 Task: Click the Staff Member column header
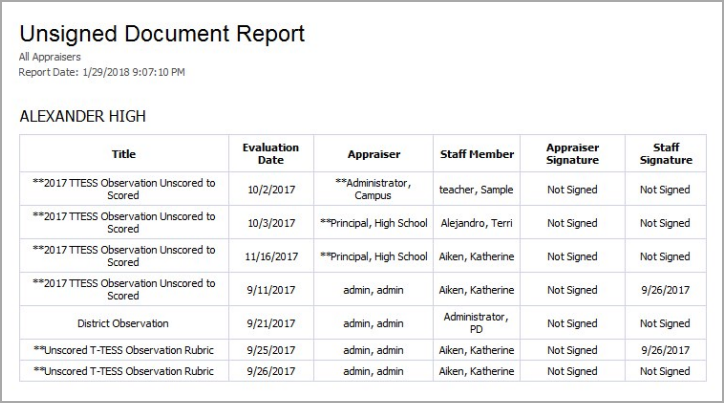point(477,154)
